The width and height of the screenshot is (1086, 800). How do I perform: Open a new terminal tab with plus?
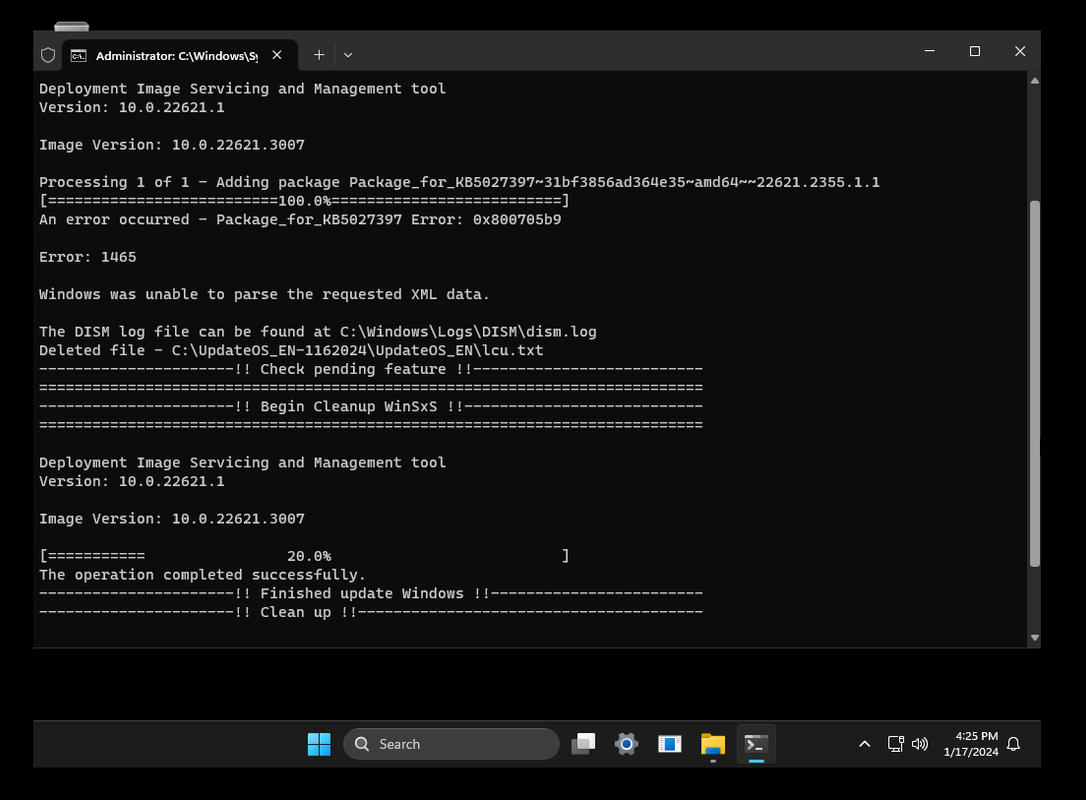[x=319, y=55]
